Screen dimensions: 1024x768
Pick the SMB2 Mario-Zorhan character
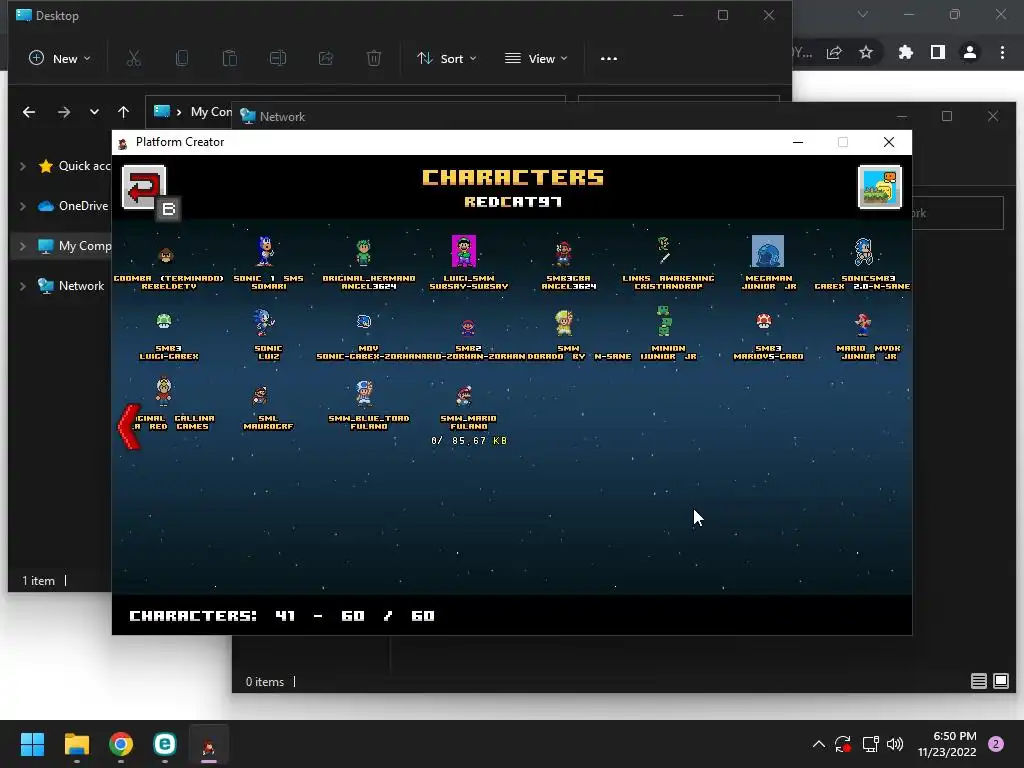pos(468,327)
